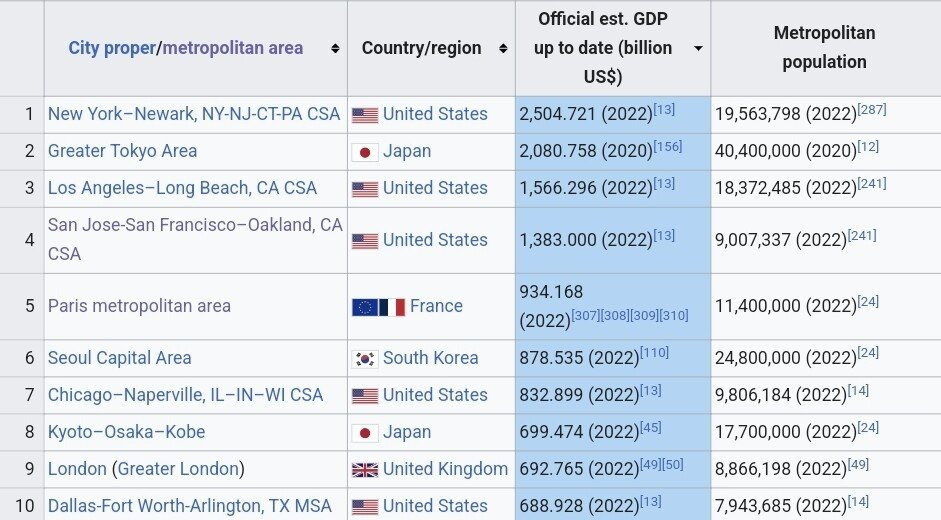Open citation 156 for Tokyo GDP
The image size is (941, 520).
(x=667, y=146)
